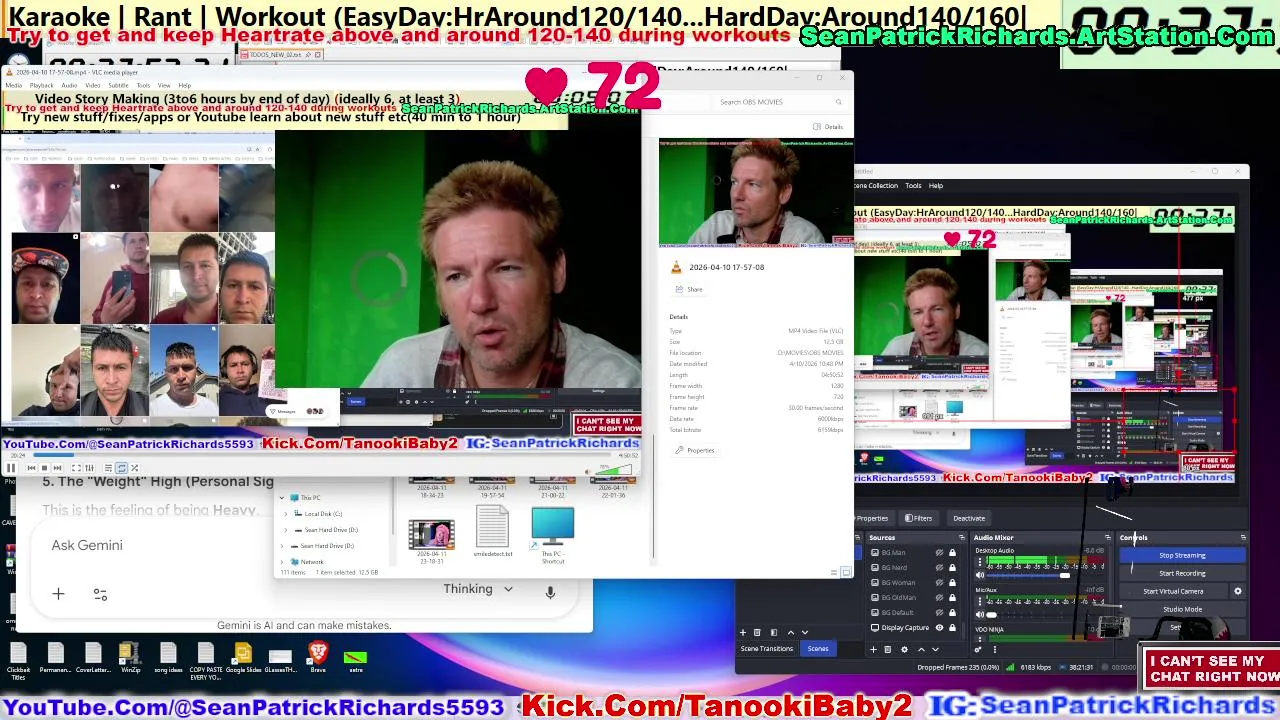Hide the Display Capture source
Screen dimensions: 1280x720
click(x=939, y=627)
